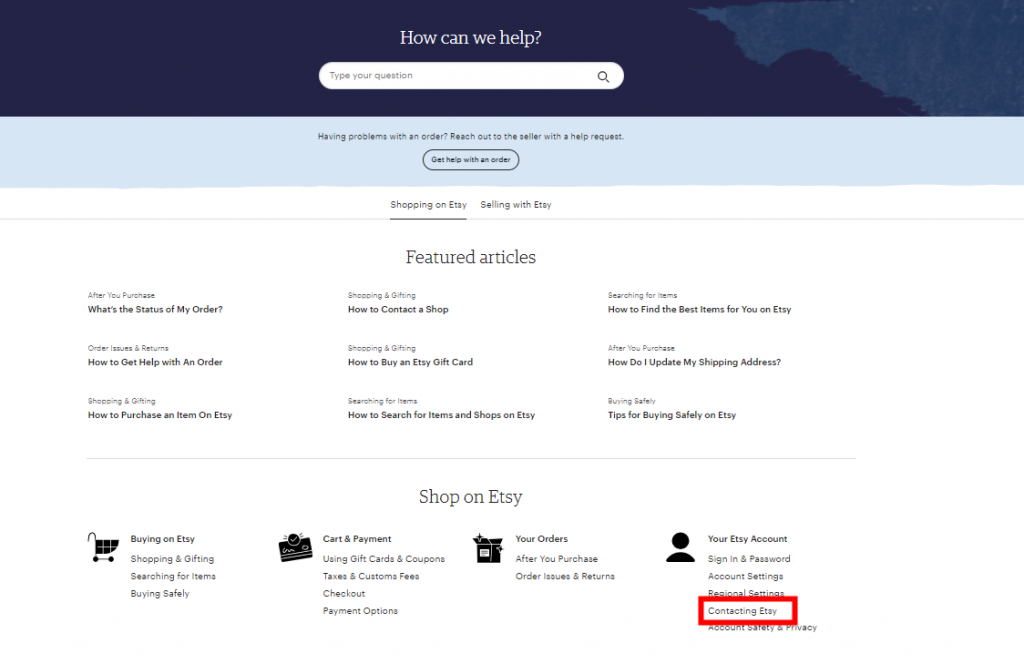Viewport: 1024px width, 664px height.
Task: Open 'What's the Status of My Order?' article
Action: coord(155,310)
